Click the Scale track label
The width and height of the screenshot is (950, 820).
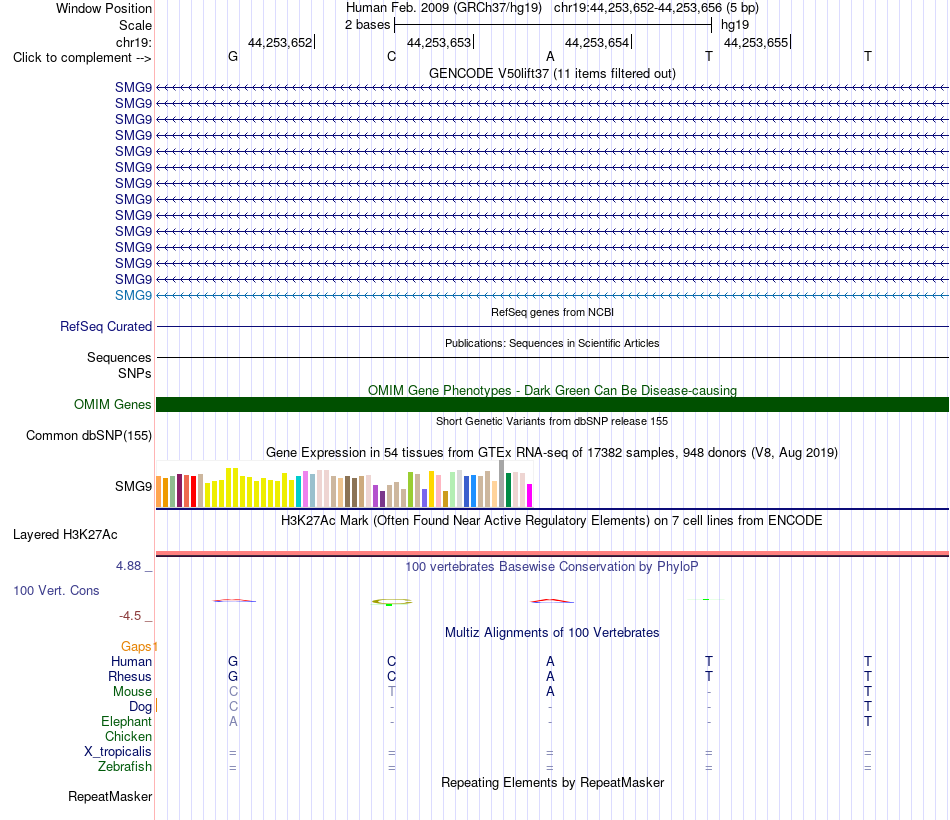[135, 25]
